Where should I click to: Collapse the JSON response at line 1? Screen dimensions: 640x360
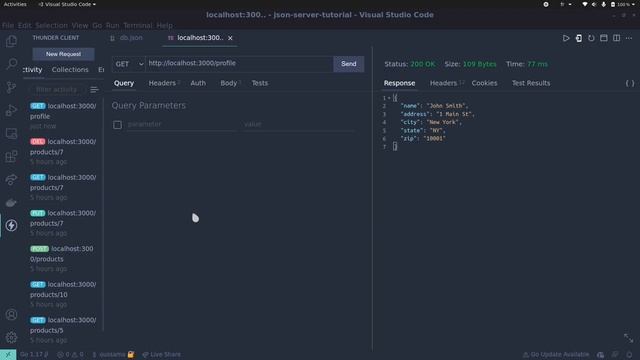click(x=389, y=98)
